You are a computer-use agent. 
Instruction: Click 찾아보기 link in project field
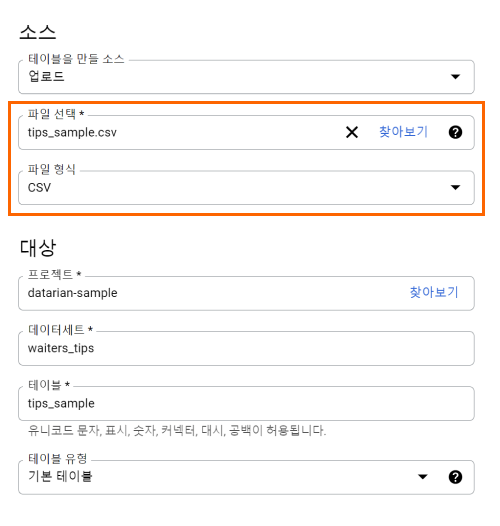[434, 292]
